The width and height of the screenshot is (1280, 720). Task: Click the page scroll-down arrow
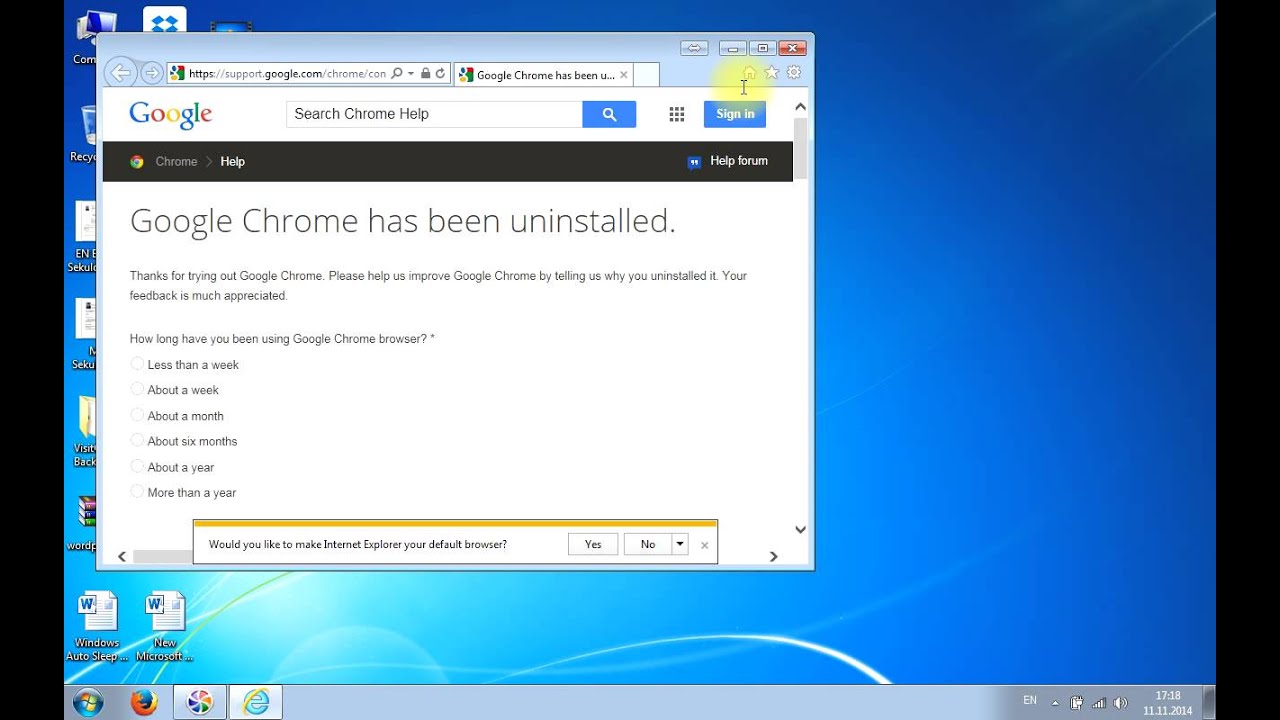[x=800, y=530]
